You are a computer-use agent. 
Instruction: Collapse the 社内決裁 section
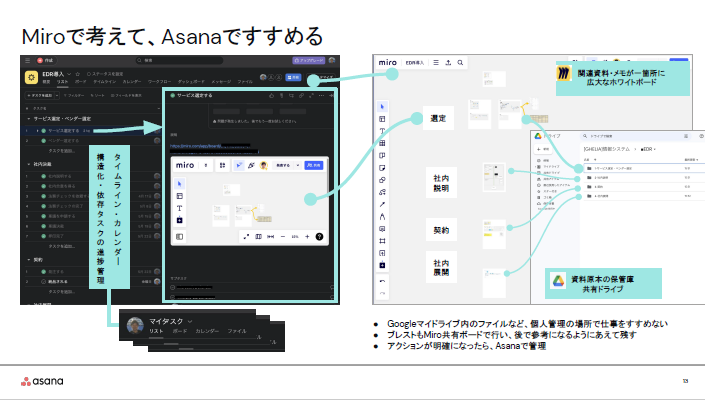pyautogui.click(x=29, y=164)
